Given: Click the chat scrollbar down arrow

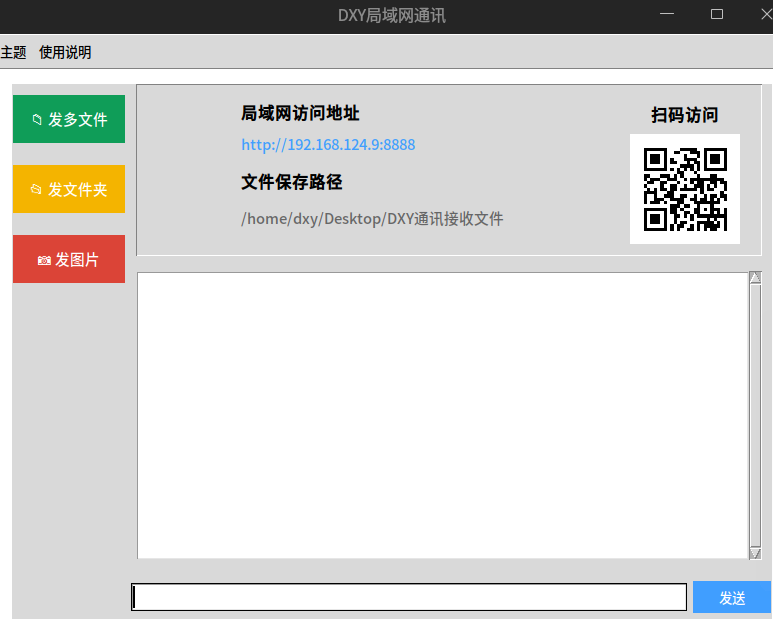Looking at the screenshot, I should [755, 553].
